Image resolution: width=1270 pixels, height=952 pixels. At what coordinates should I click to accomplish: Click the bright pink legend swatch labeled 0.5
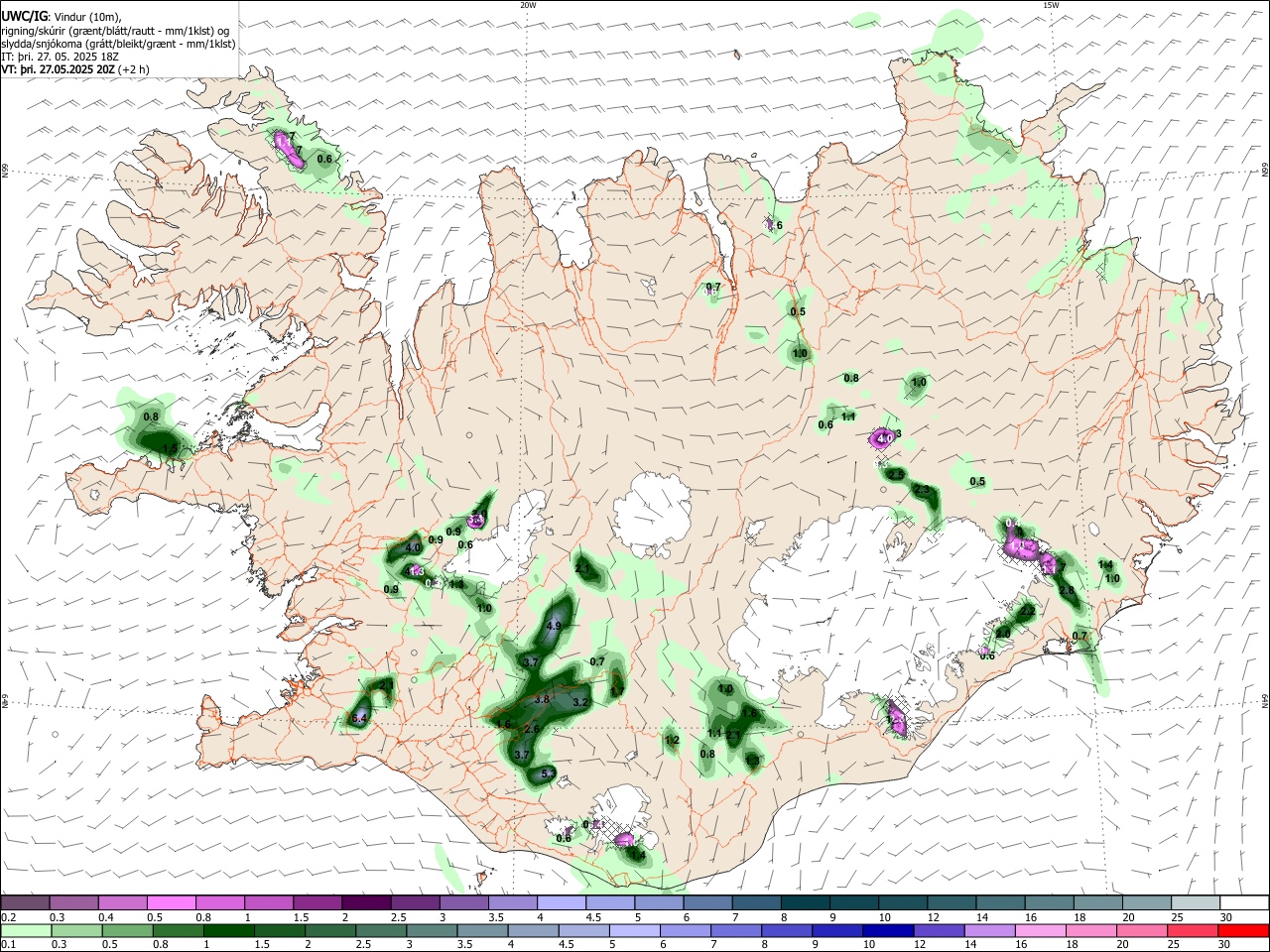pos(171,902)
